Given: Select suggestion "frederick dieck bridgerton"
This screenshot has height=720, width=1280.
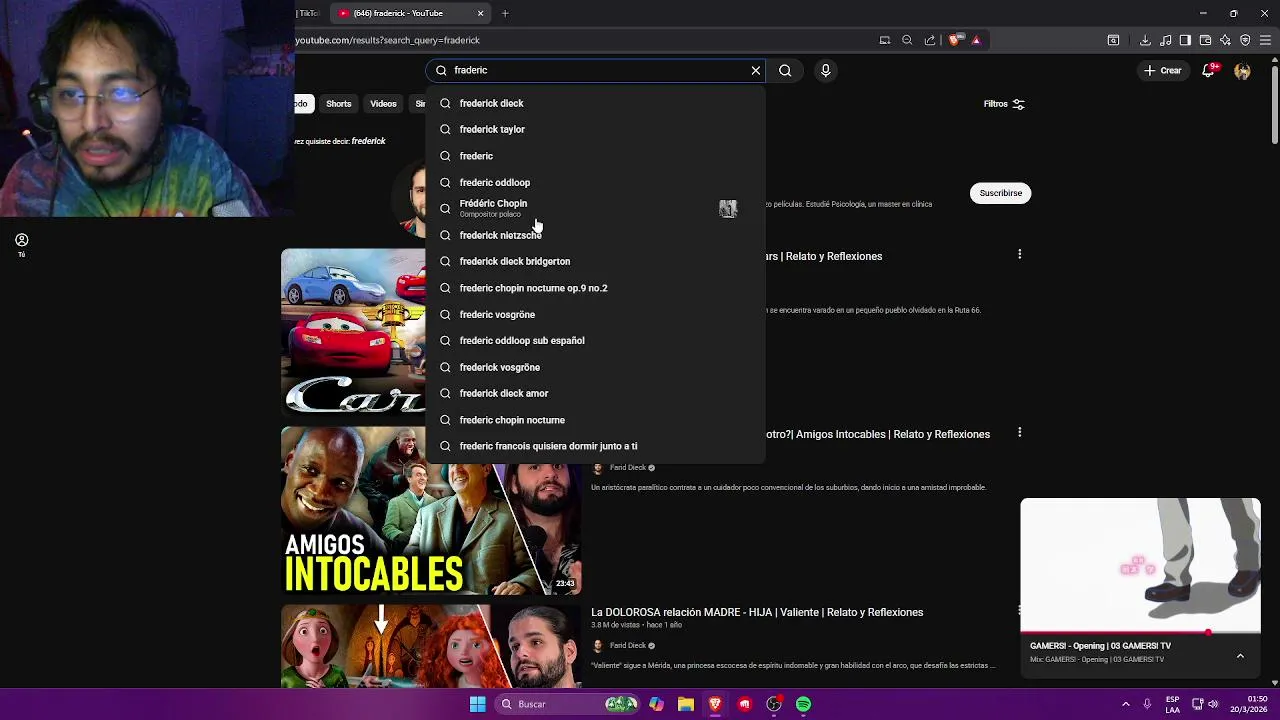Looking at the screenshot, I should tap(596, 261).
